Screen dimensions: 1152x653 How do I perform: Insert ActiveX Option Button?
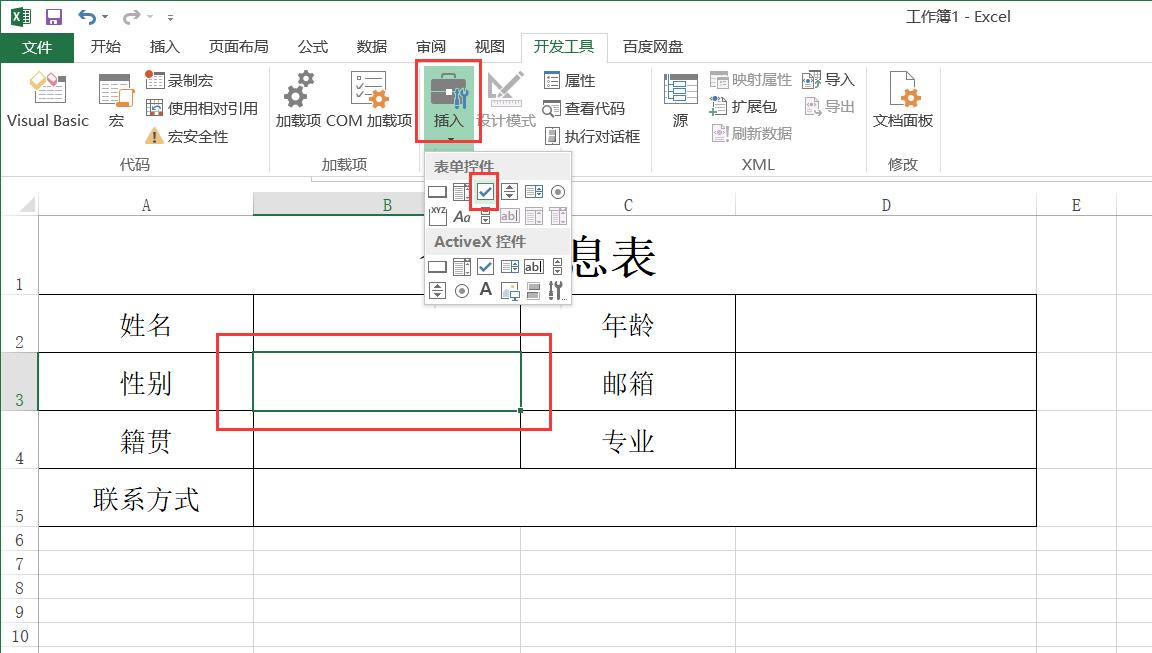pyautogui.click(x=461, y=291)
